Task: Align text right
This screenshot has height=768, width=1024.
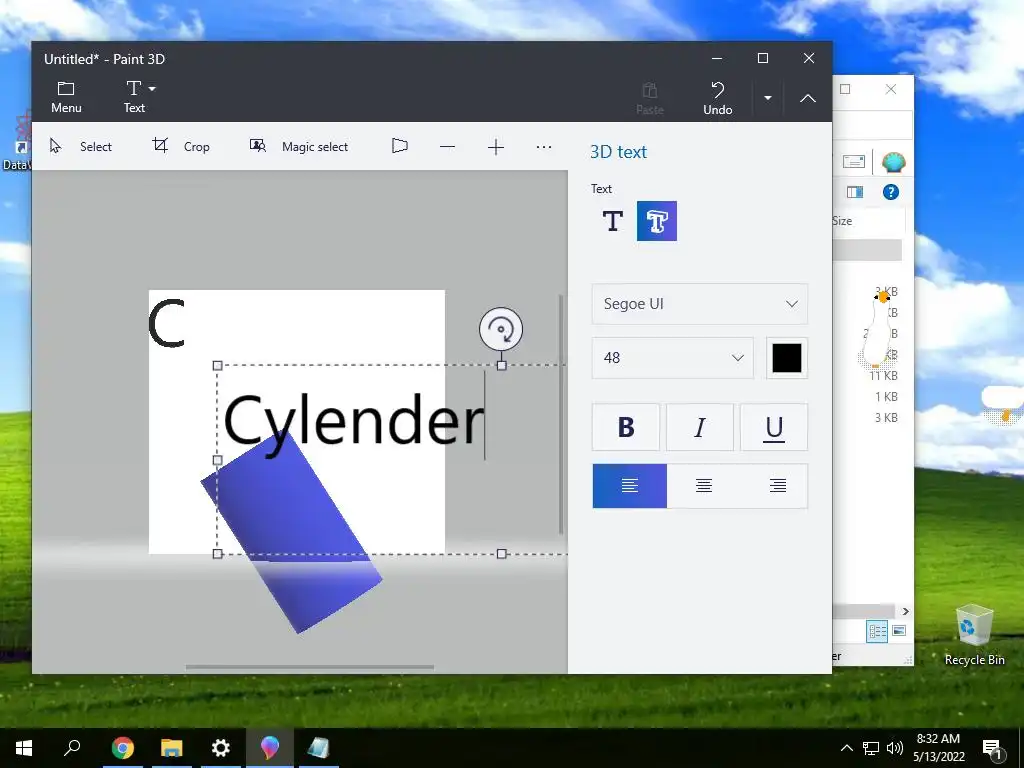Action: coord(777,486)
